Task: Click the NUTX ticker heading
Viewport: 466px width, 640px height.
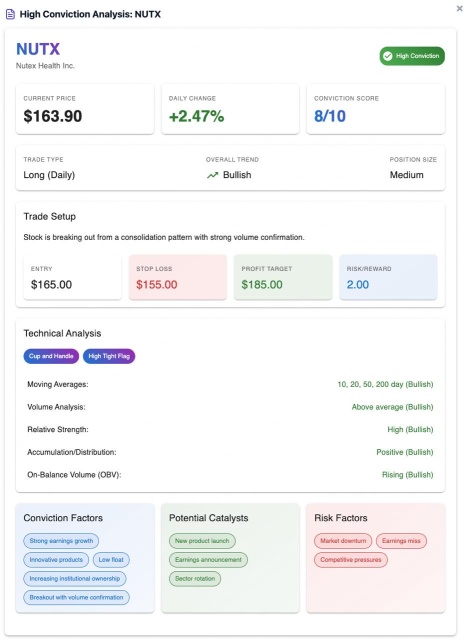Action: click(38, 49)
